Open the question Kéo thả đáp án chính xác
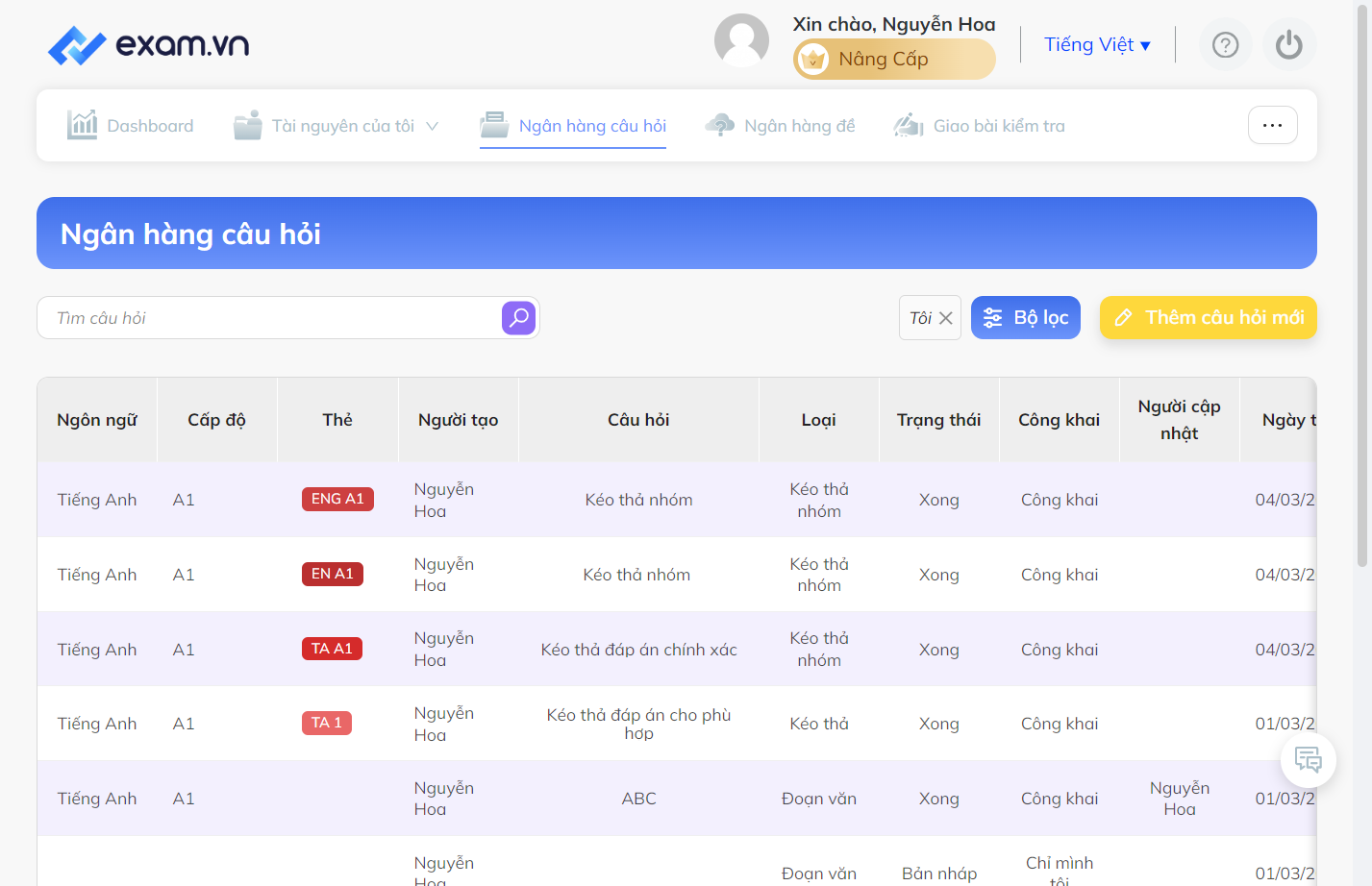This screenshot has height=886, width=1372. point(639,650)
